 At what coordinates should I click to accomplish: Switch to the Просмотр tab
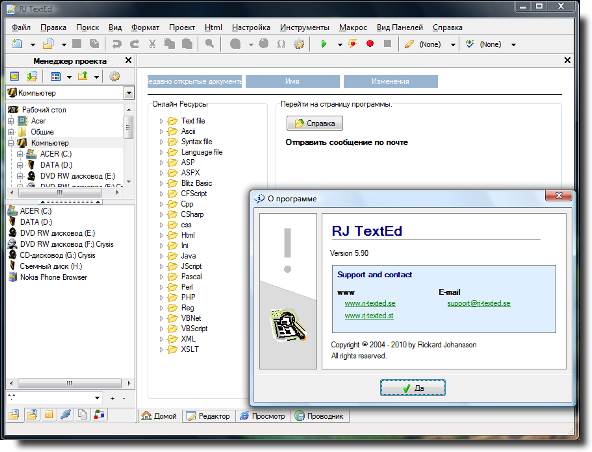(x=264, y=416)
